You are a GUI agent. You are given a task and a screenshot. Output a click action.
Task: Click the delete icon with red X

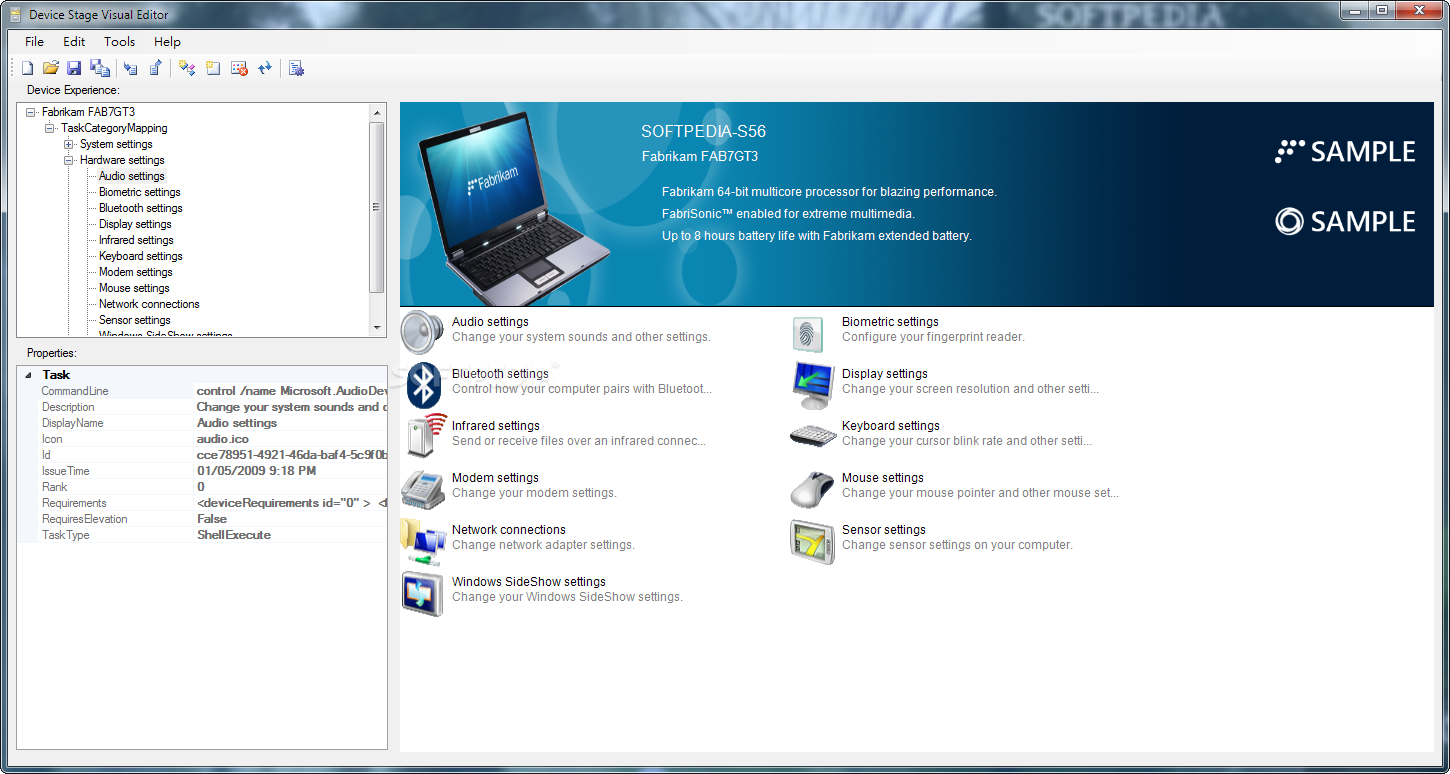coord(239,68)
